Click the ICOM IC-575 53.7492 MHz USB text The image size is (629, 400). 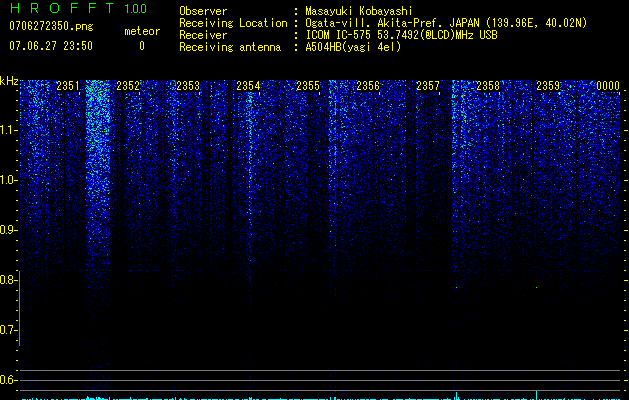click(401, 35)
